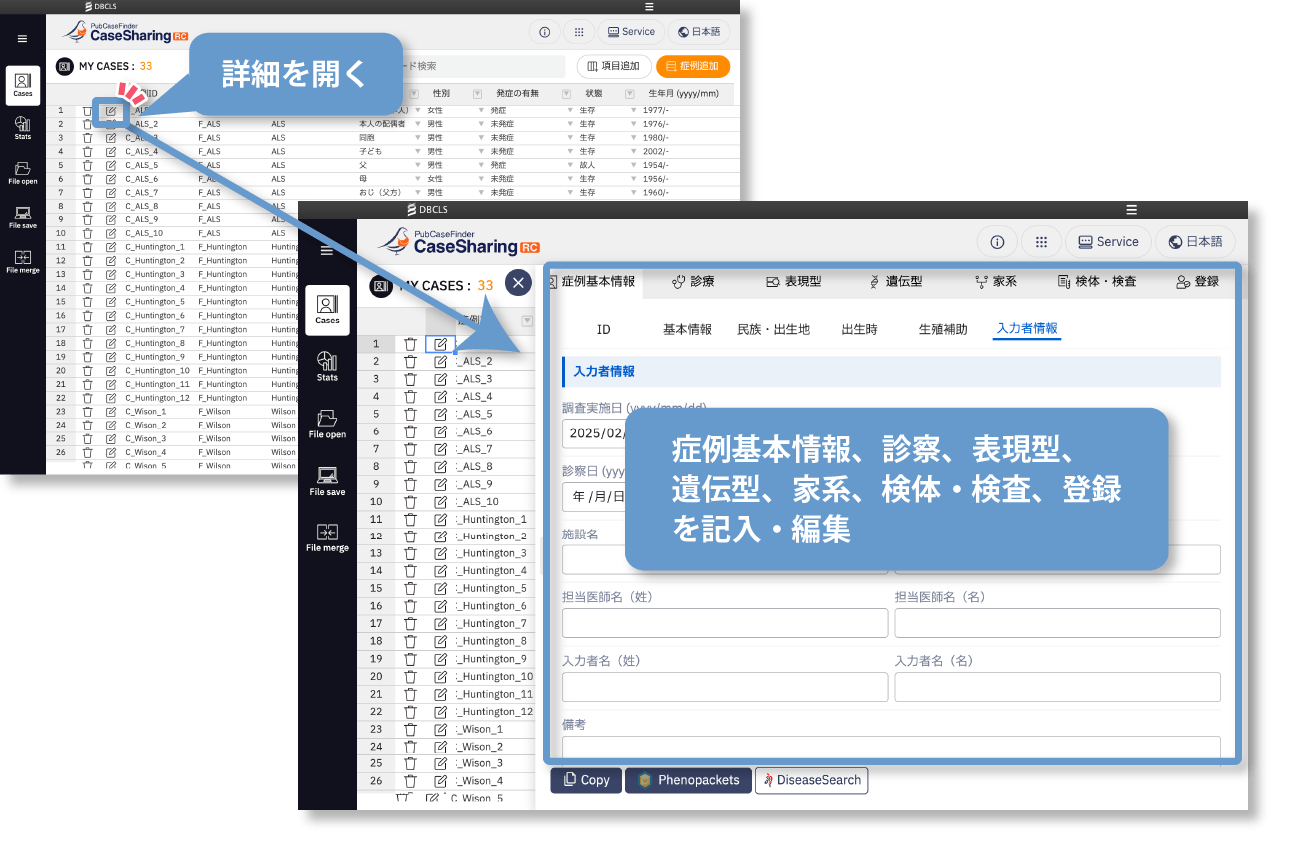Click the 症例追加 orange button
1300x860 pixels.
(x=693, y=66)
